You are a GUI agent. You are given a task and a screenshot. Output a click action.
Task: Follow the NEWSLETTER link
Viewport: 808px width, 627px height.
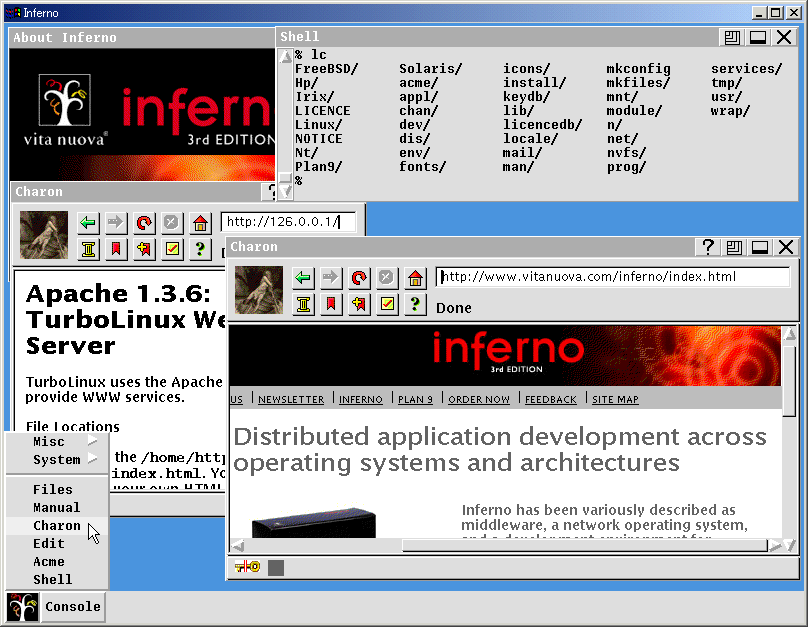coord(291,399)
